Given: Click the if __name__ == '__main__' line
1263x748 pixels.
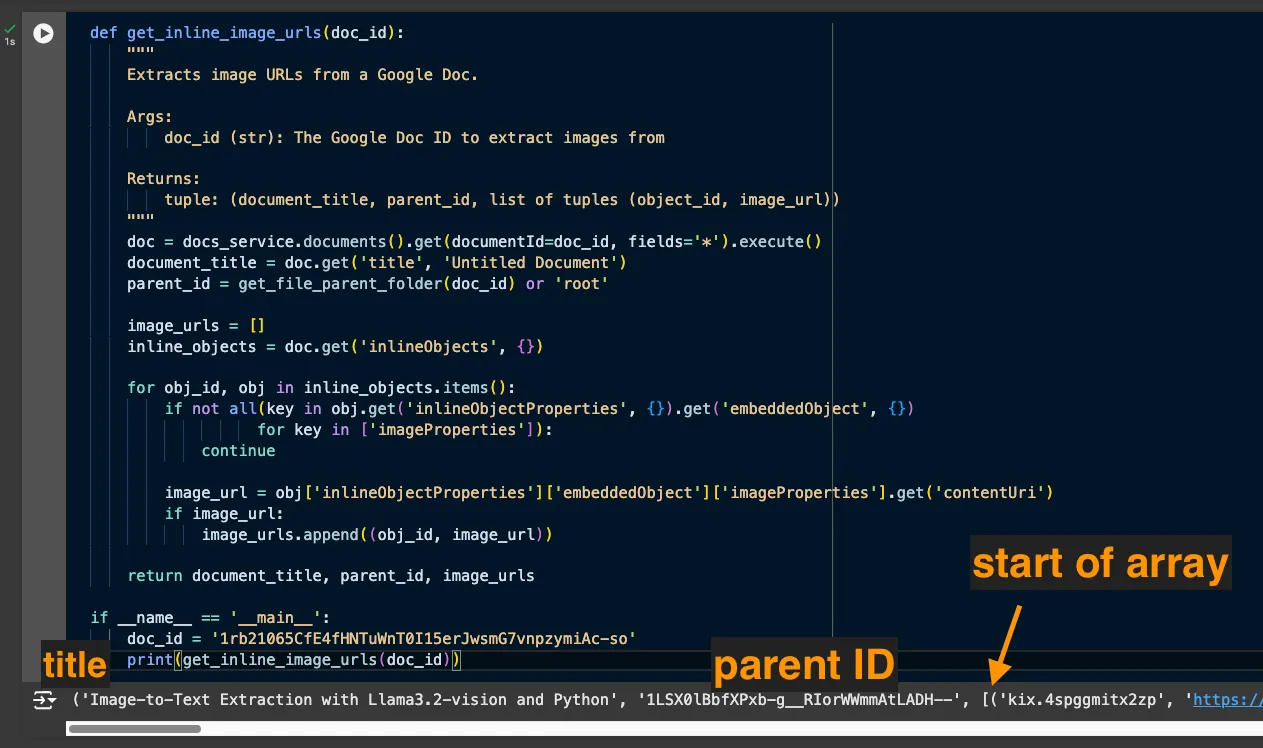Looking at the screenshot, I should (210, 617).
